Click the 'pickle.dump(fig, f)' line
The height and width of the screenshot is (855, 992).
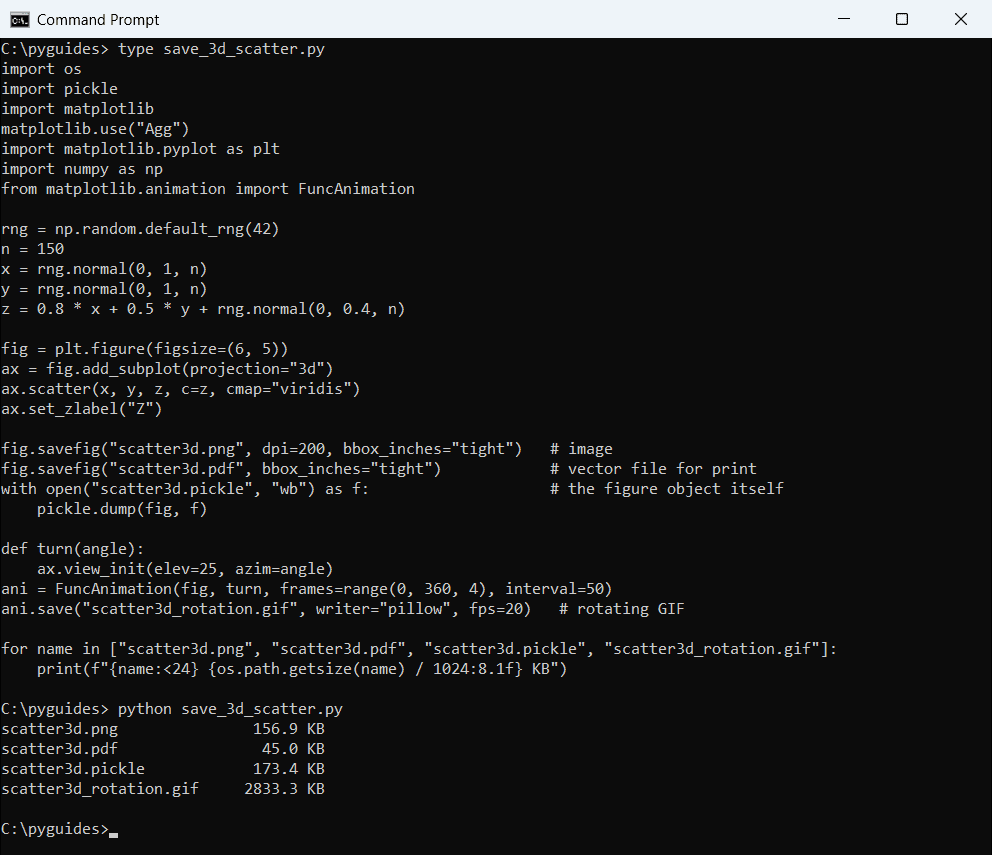(121, 509)
